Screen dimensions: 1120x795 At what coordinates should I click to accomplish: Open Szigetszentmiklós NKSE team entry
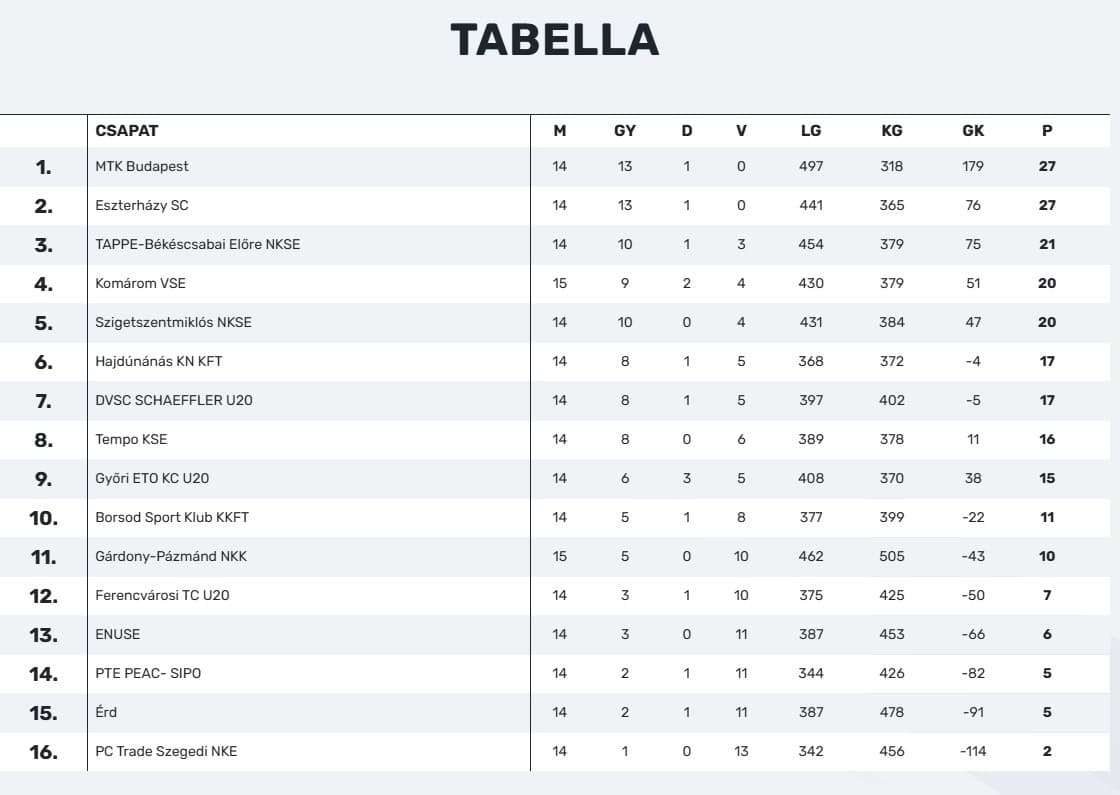(174, 322)
